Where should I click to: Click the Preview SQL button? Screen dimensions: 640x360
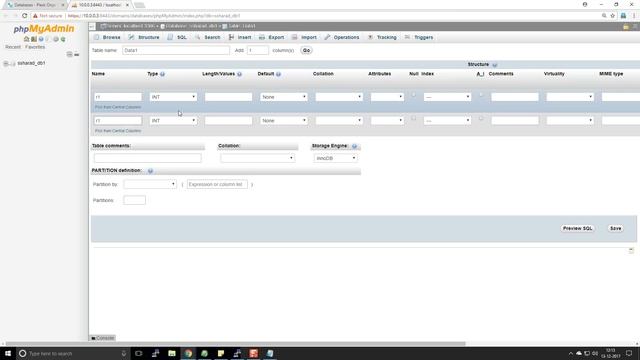577,229
